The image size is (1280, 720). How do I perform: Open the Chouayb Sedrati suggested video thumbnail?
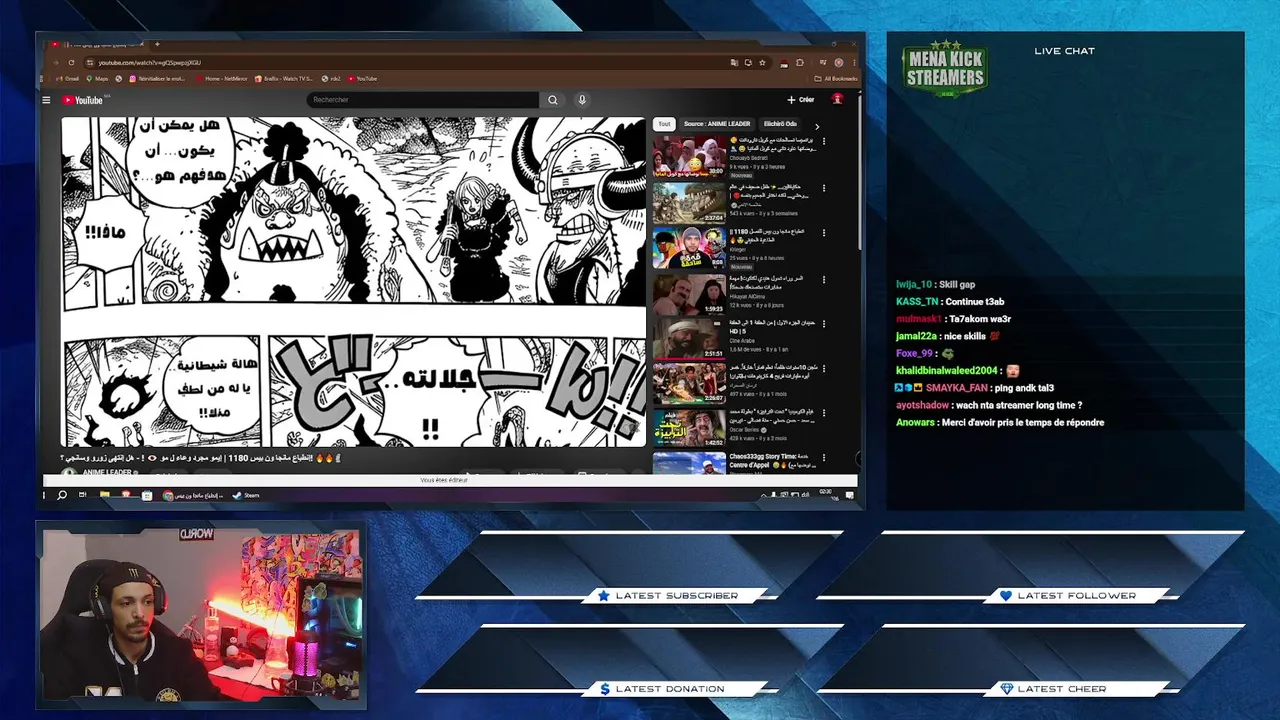689,157
